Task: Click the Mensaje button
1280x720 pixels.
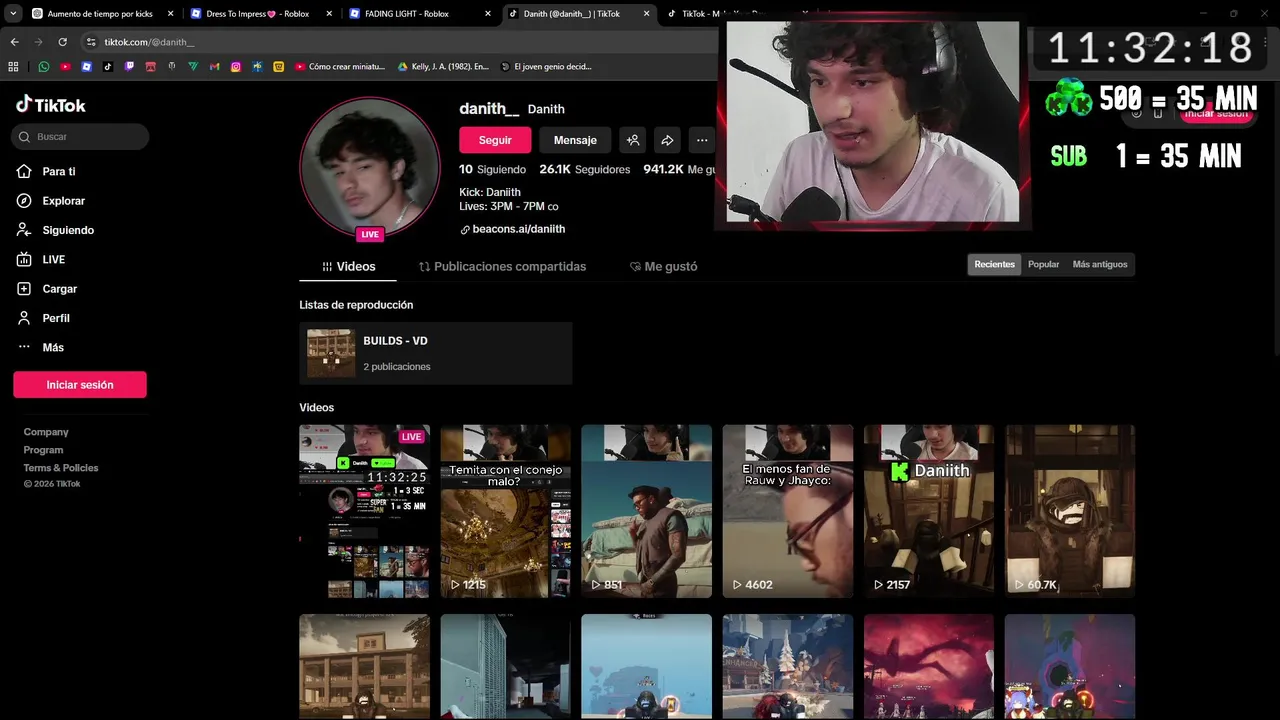Action: (x=575, y=140)
